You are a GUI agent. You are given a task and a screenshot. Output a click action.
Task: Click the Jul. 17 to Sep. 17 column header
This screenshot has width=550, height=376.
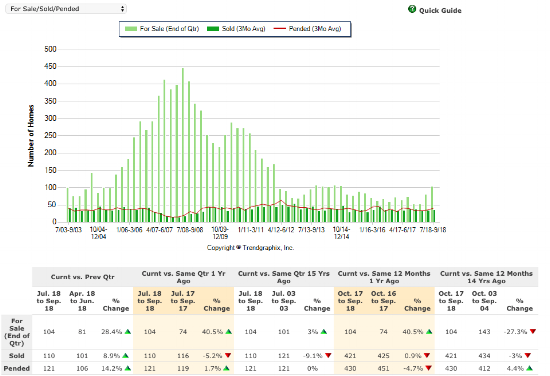pyautogui.click(x=183, y=301)
